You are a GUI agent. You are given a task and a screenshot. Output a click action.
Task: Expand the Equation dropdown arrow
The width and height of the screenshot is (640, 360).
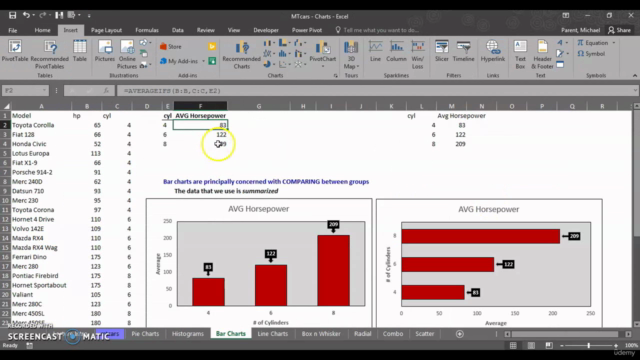(613, 43)
